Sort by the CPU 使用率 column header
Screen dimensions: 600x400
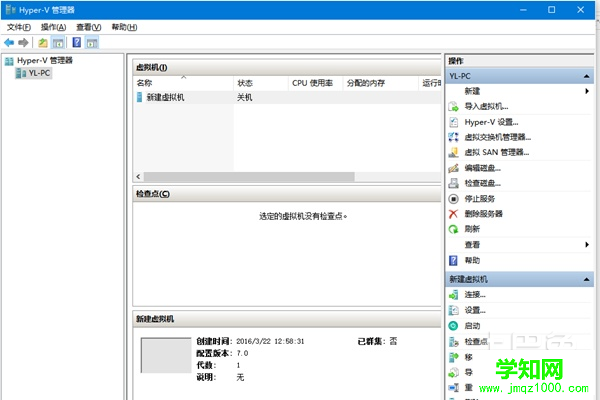315,83
